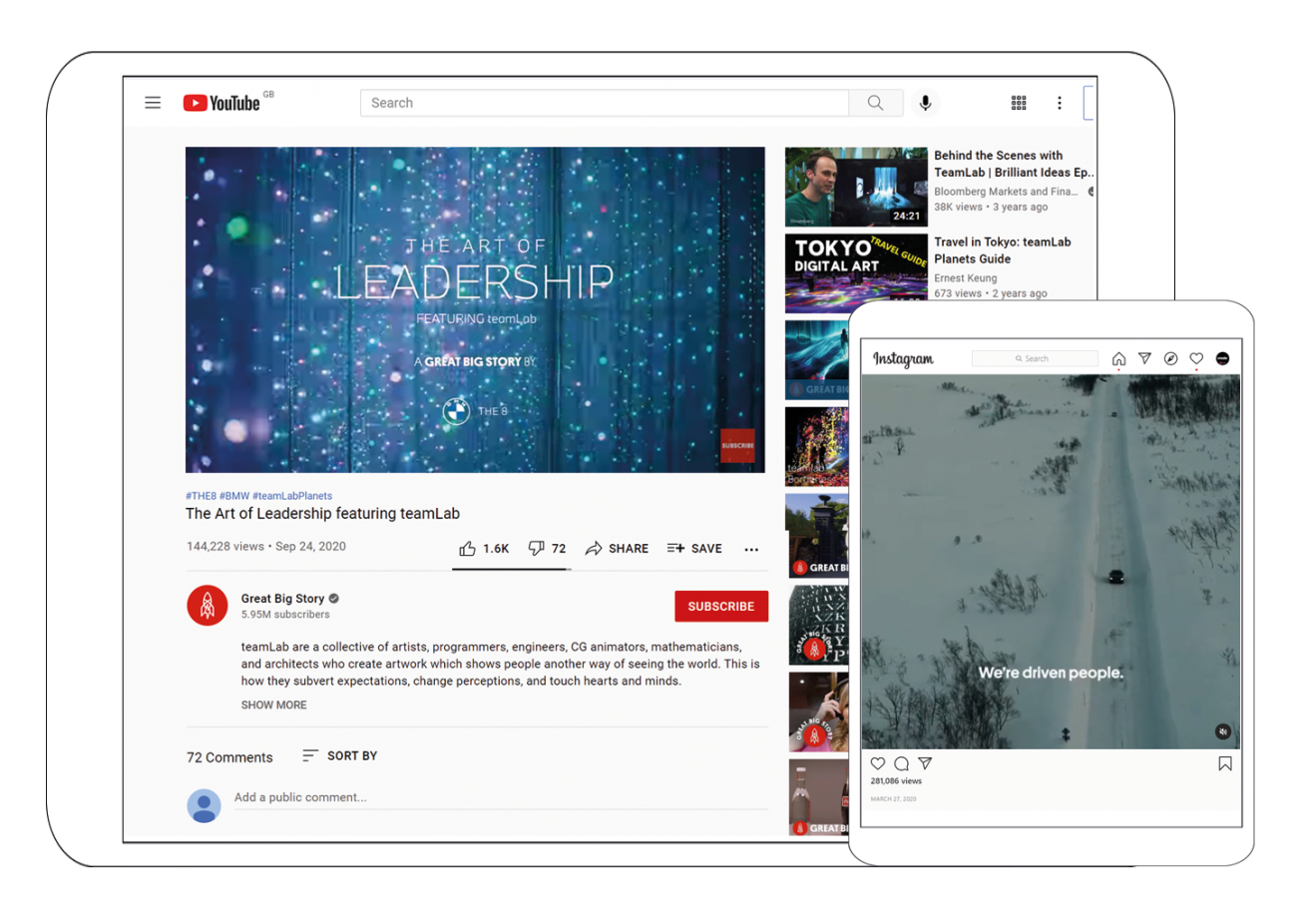Like the video with thumbs up 1.6K
Screen dimensions: 1305x924
(x=484, y=549)
